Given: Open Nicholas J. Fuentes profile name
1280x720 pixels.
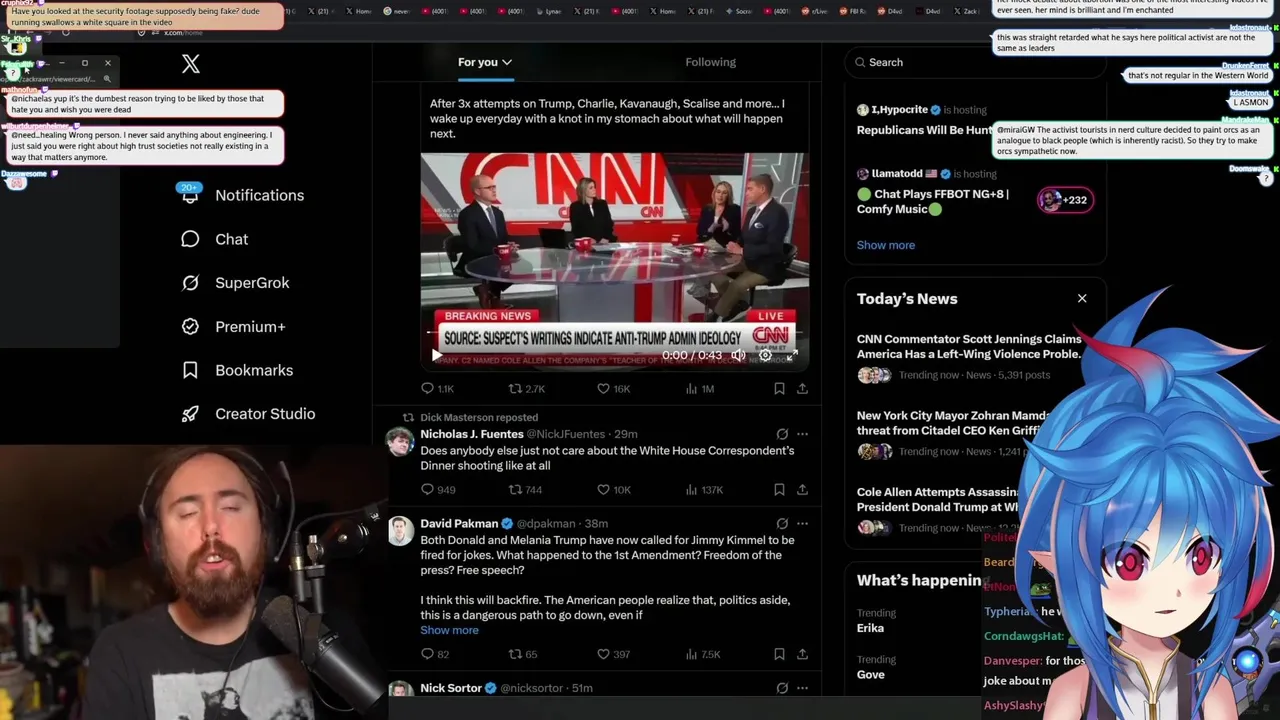Looking at the screenshot, I should [472, 434].
